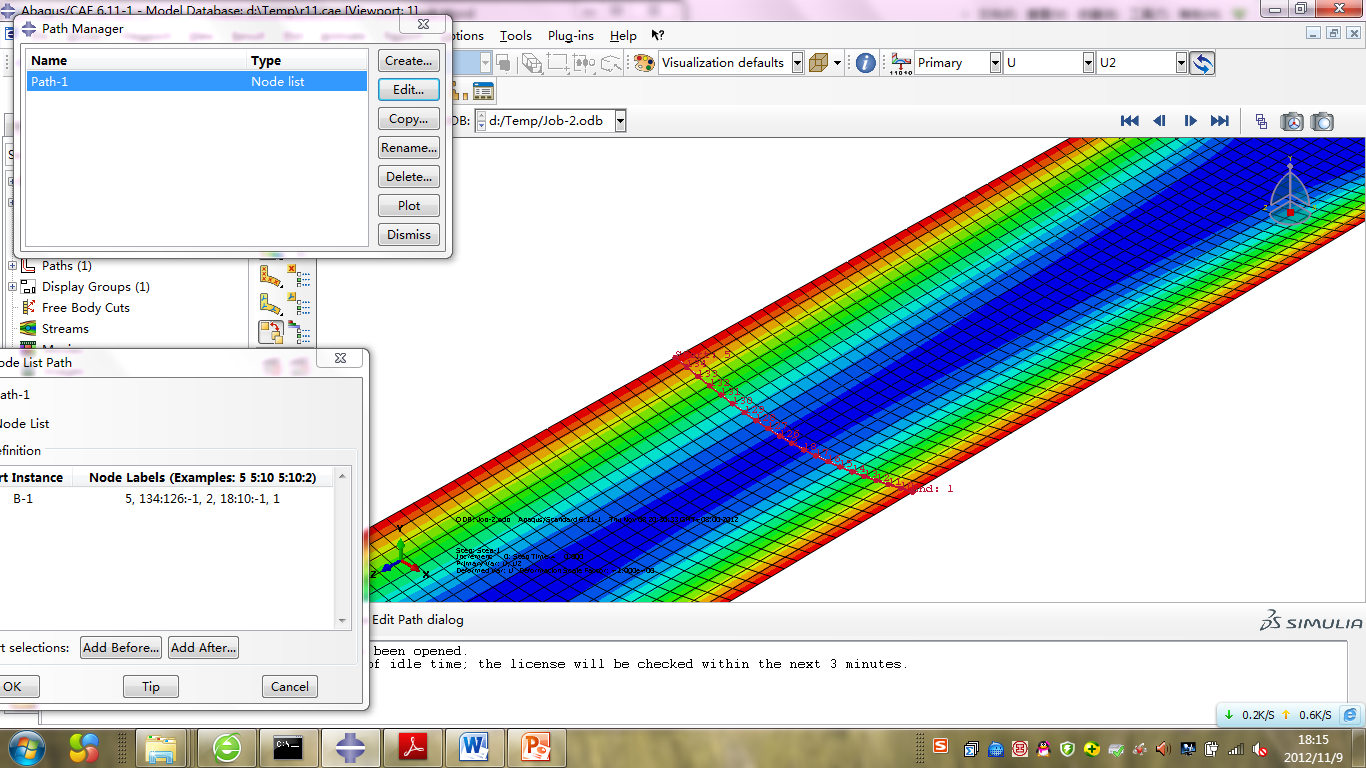Click Delete... in Path Manager
The height and width of the screenshot is (768, 1366).
coord(409,177)
